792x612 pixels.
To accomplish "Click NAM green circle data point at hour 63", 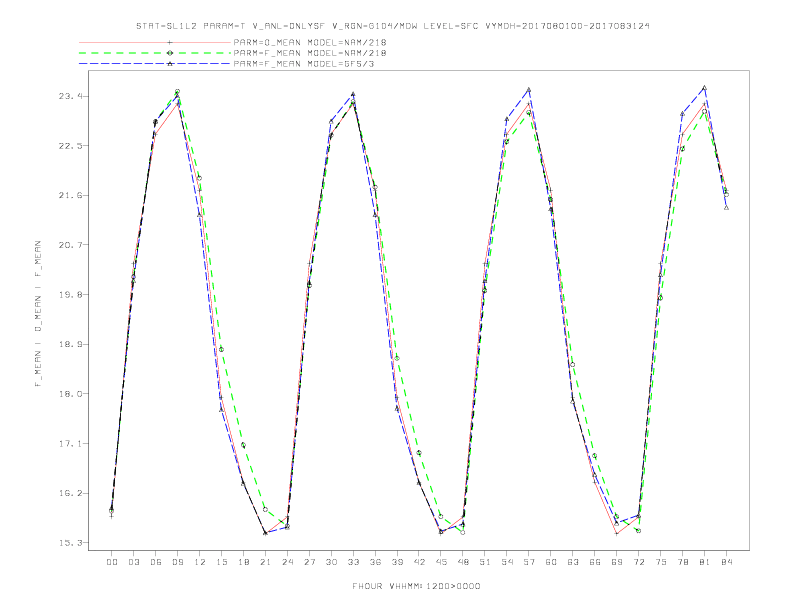I will tap(573, 365).
